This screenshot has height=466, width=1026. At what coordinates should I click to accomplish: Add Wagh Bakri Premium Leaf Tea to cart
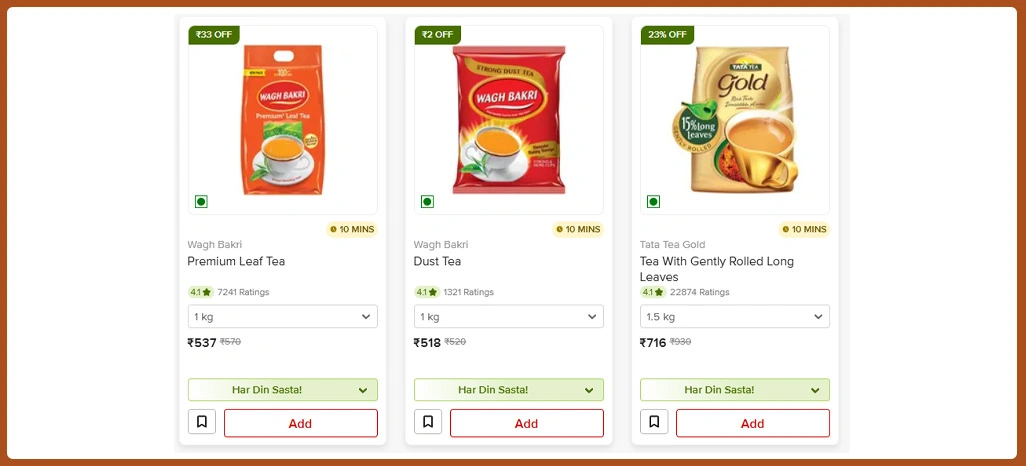(x=300, y=423)
